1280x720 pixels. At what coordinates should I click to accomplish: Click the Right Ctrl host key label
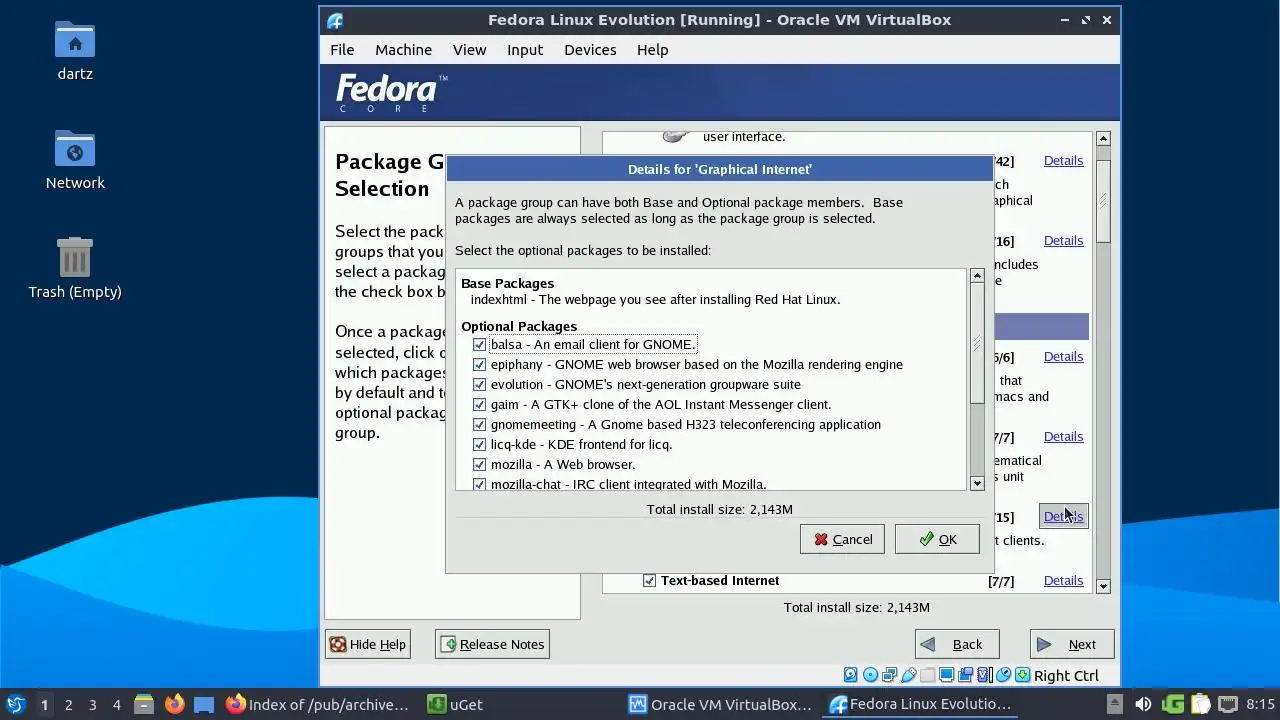[1066, 676]
